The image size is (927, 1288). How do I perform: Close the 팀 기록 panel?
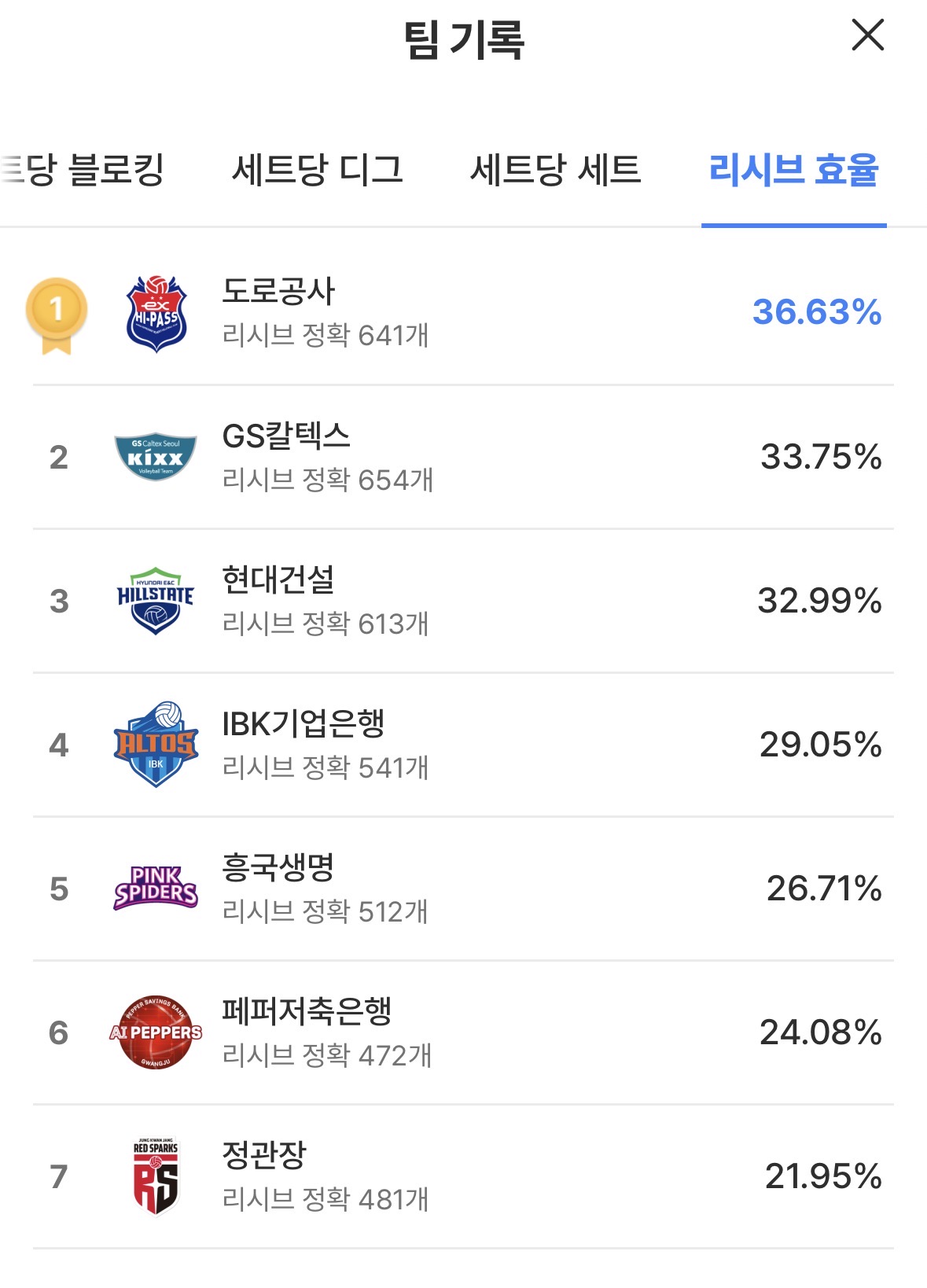[x=867, y=36]
